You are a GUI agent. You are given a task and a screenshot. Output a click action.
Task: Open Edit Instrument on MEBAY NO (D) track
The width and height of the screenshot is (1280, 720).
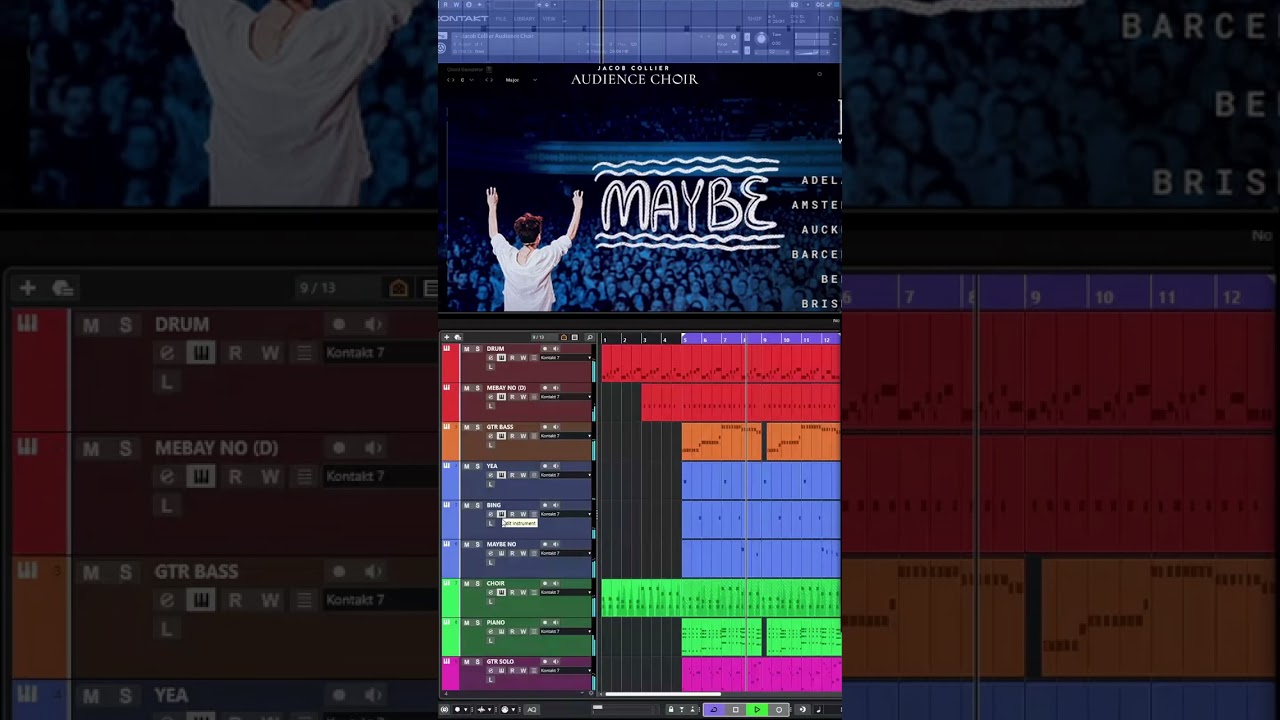click(501, 397)
